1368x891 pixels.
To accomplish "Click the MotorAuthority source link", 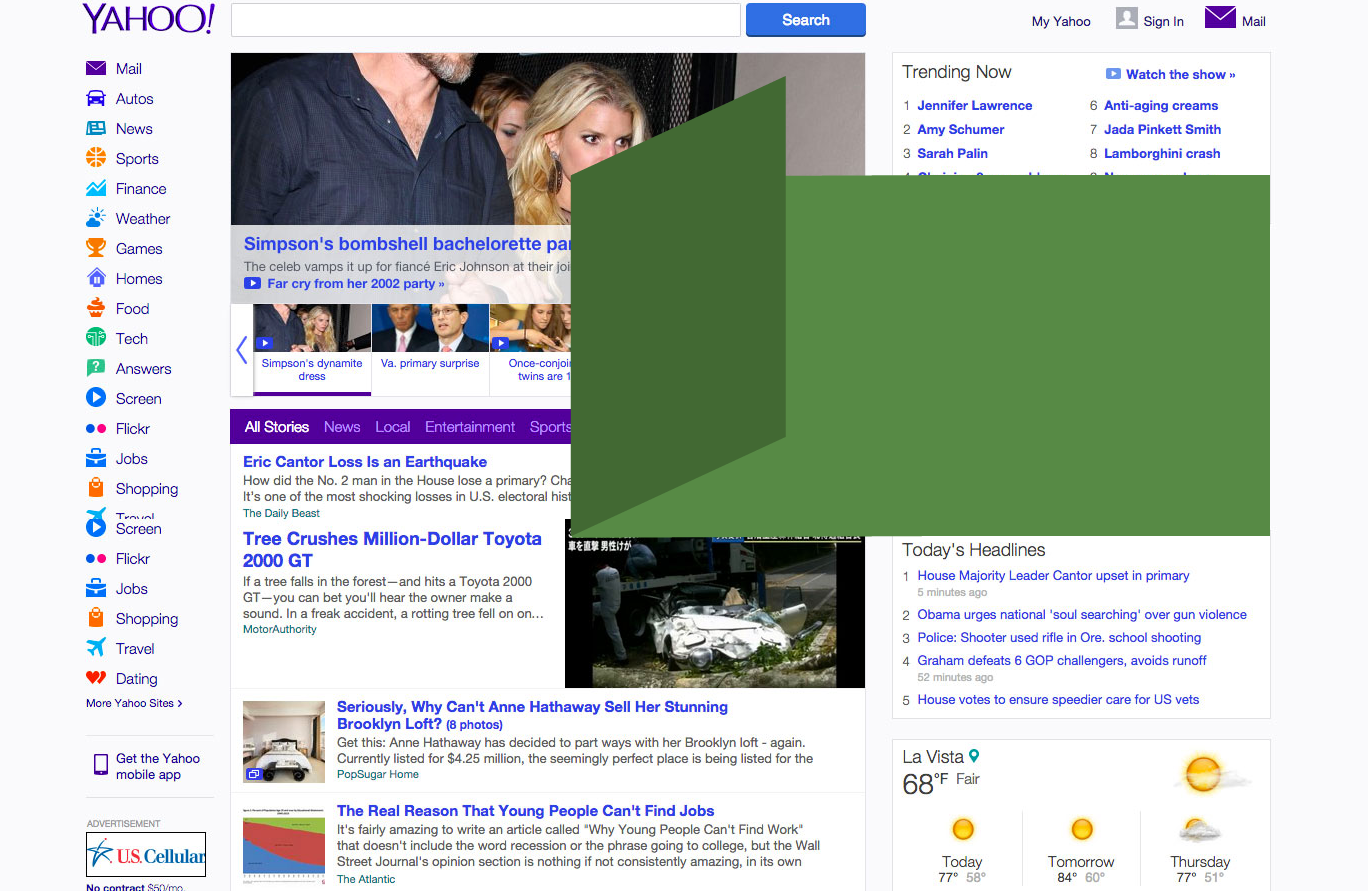I will coord(280,629).
